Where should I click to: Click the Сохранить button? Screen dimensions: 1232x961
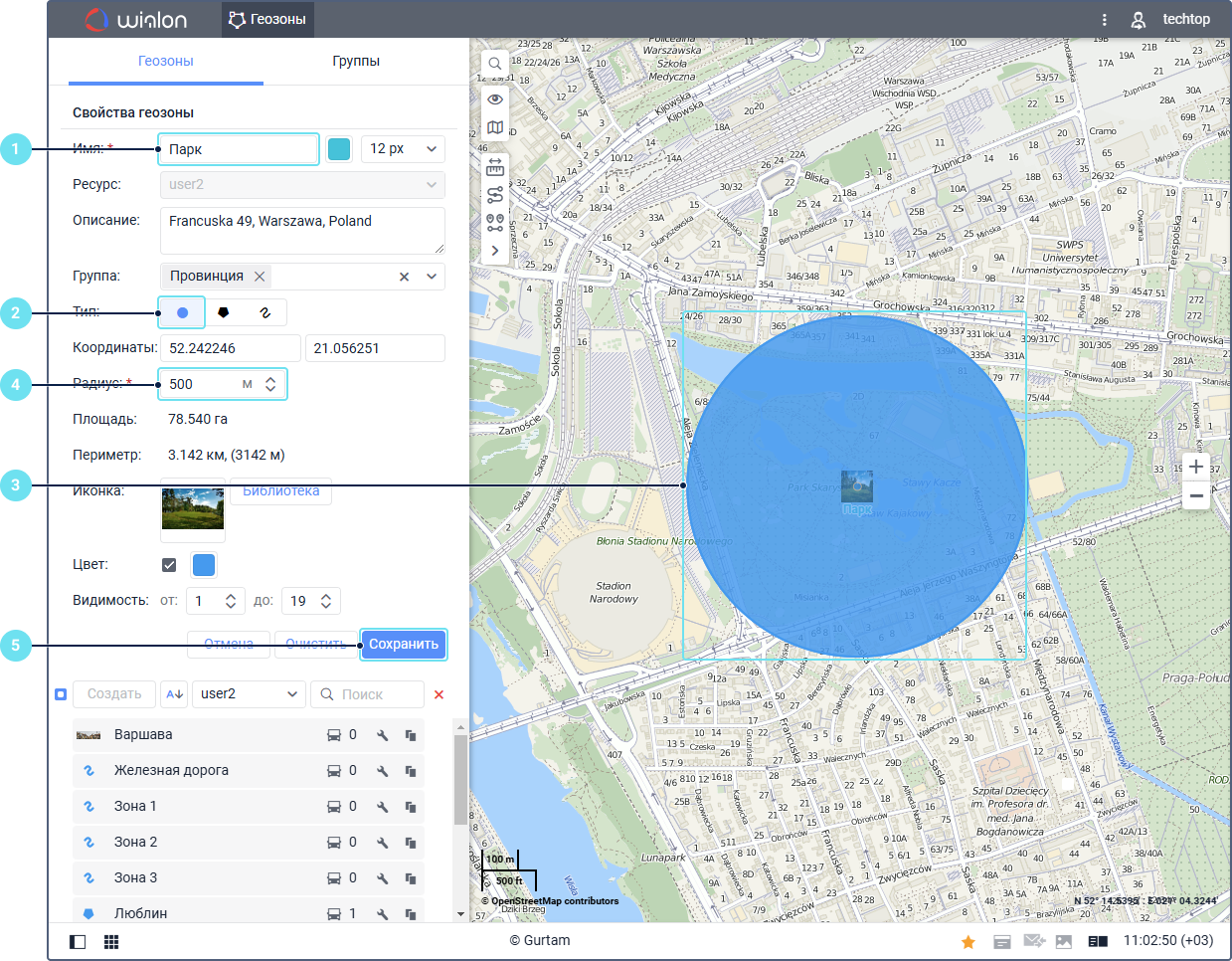click(403, 645)
